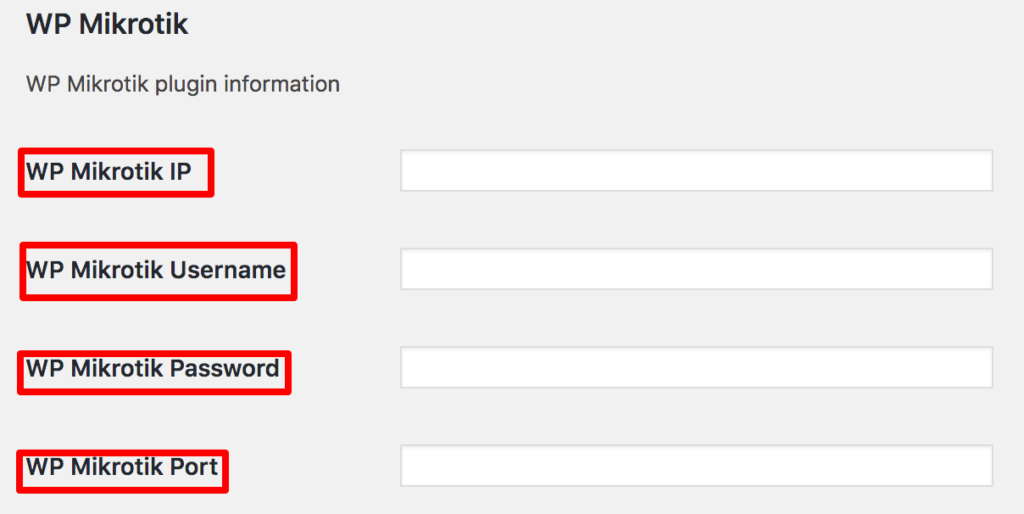
Task: Click the "WP Mikrotik" section heading
Action: [107, 25]
